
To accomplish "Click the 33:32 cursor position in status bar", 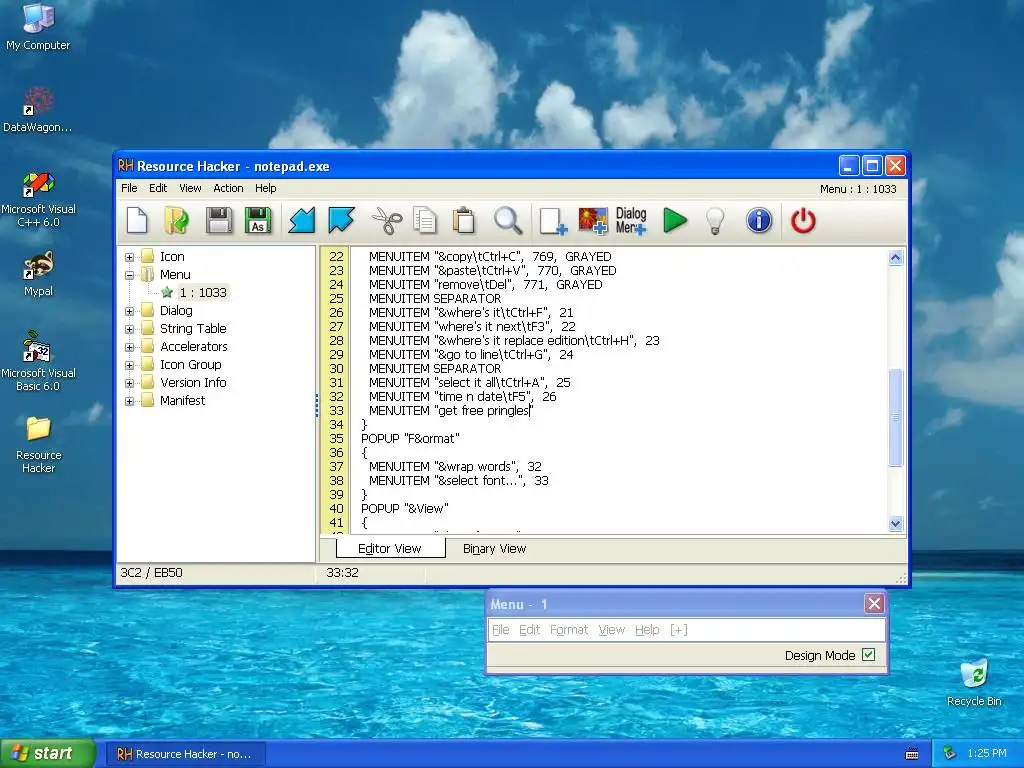I will coord(342,573).
